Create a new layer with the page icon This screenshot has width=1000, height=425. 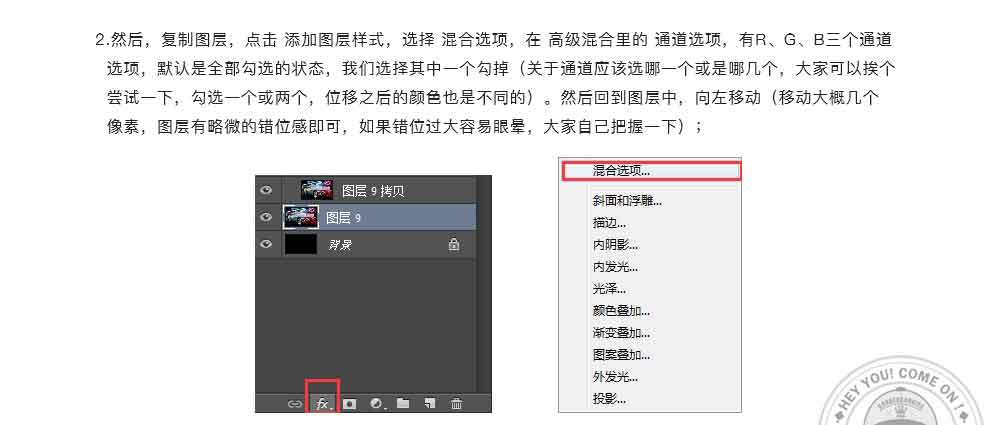coord(430,403)
